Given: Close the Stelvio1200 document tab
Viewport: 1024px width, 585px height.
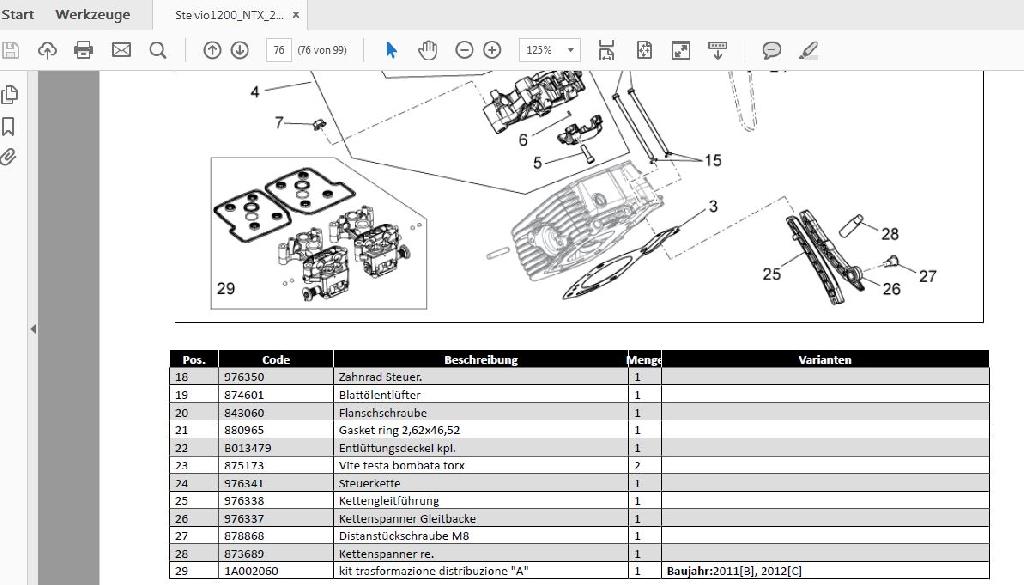Looking at the screenshot, I should [297, 14].
